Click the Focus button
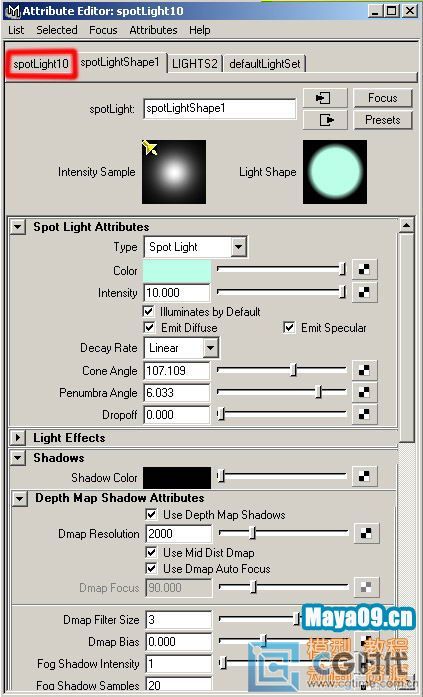The height and width of the screenshot is (697, 423). (383, 98)
